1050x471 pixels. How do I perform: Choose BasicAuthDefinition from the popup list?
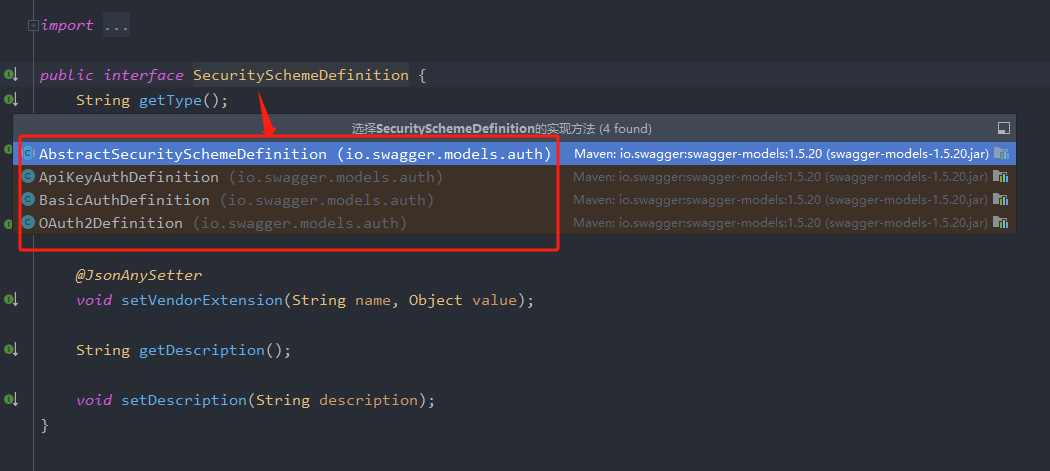click(124, 200)
